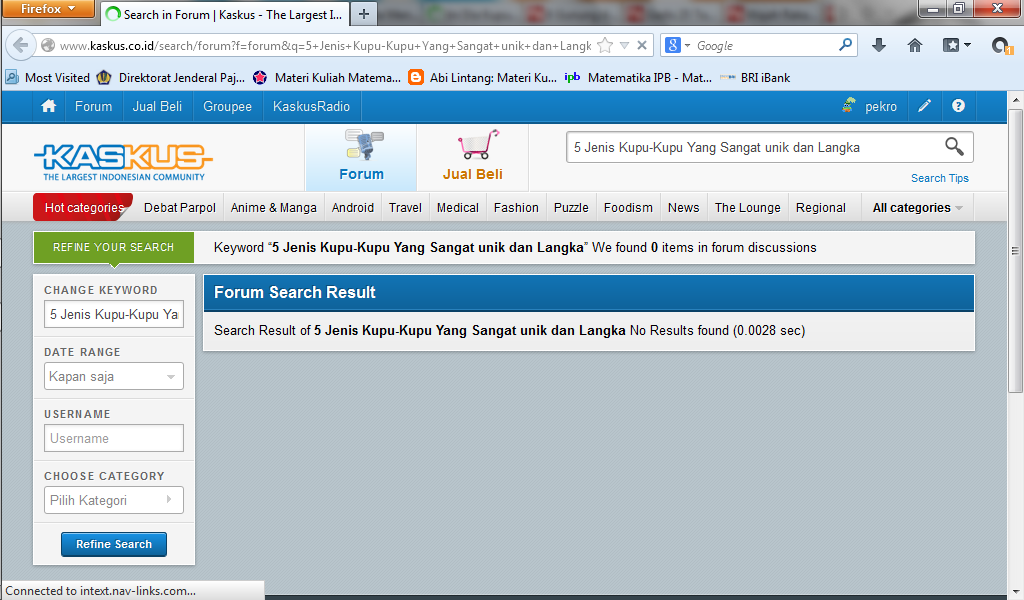This screenshot has width=1024, height=600.
Task: Open Medical category
Action: pos(458,208)
